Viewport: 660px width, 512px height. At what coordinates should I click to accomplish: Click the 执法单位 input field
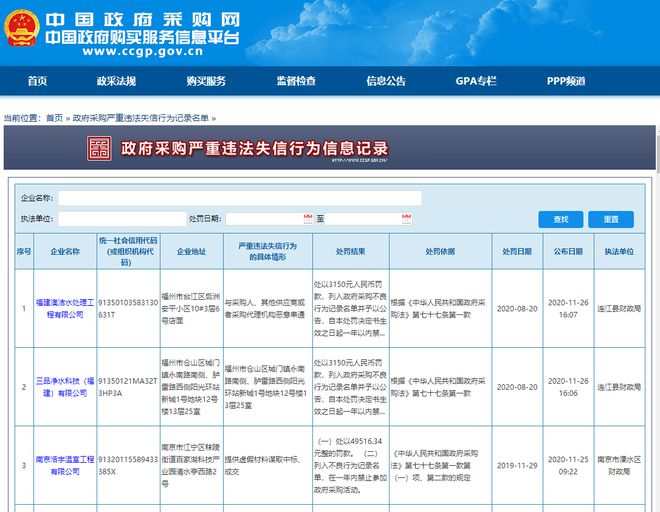click(122, 219)
